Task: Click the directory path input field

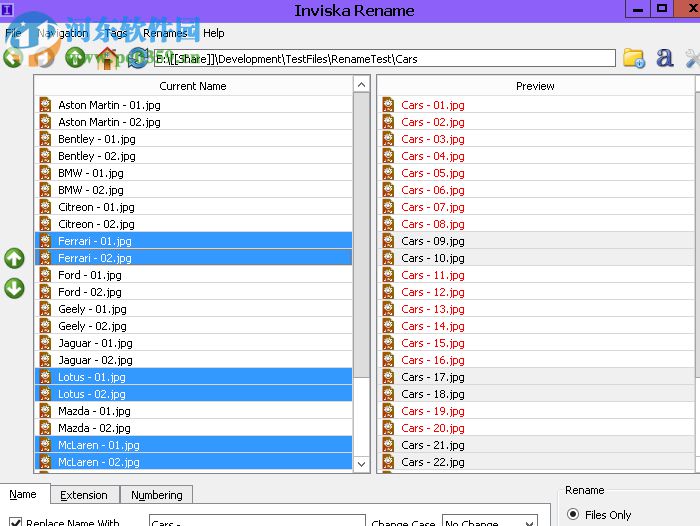Action: pyautogui.click(x=385, y=59)
